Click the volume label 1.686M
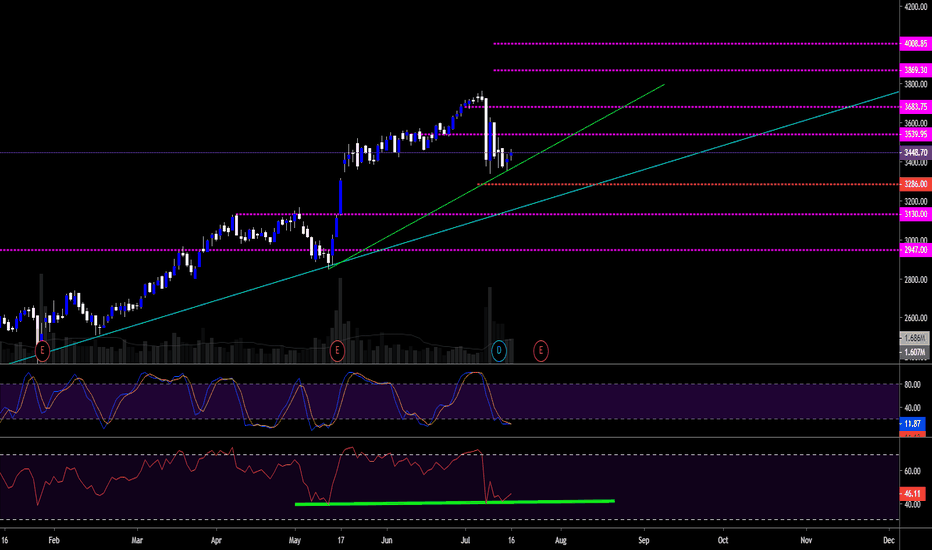 [915, 338]
